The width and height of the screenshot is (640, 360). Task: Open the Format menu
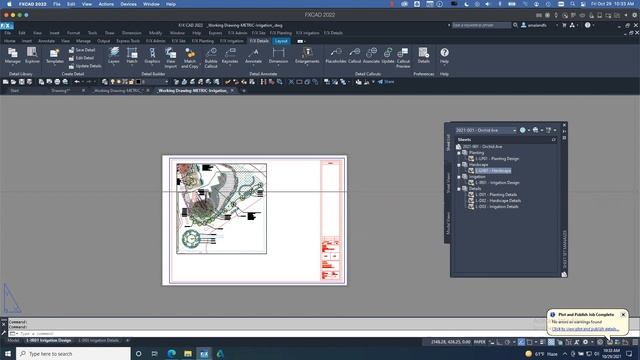tap(73, 33)
